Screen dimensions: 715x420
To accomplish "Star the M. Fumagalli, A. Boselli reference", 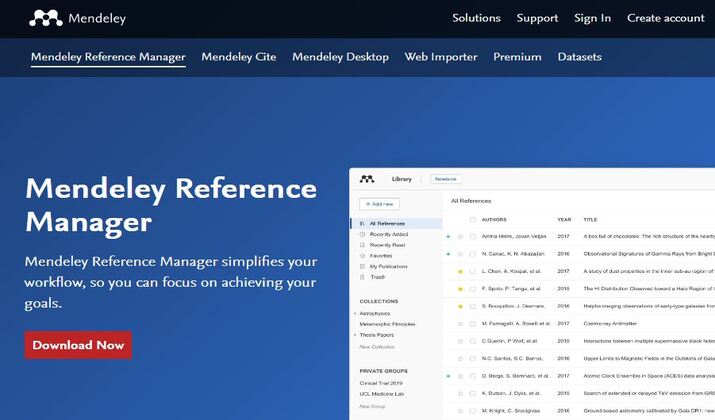I will [x=460, y=324].
